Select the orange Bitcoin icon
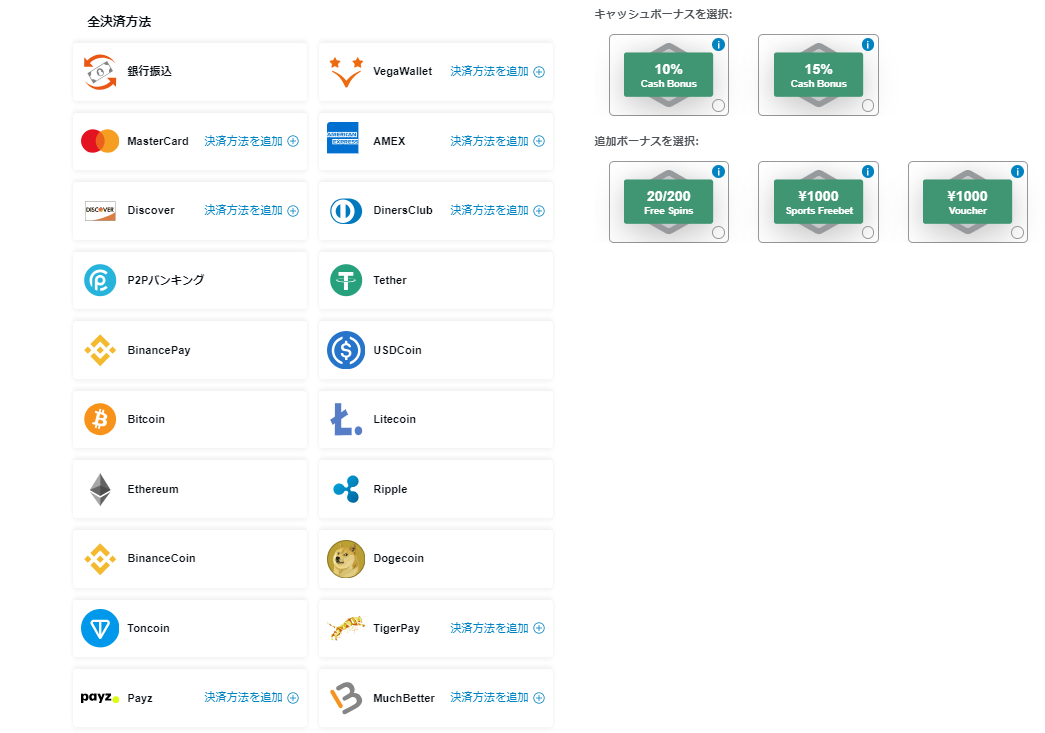 [100, 419]
